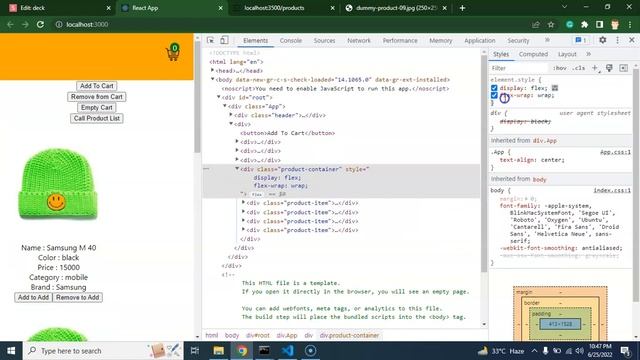
Task: Switch to the Layout tab
Action: [x=567, y=54]
